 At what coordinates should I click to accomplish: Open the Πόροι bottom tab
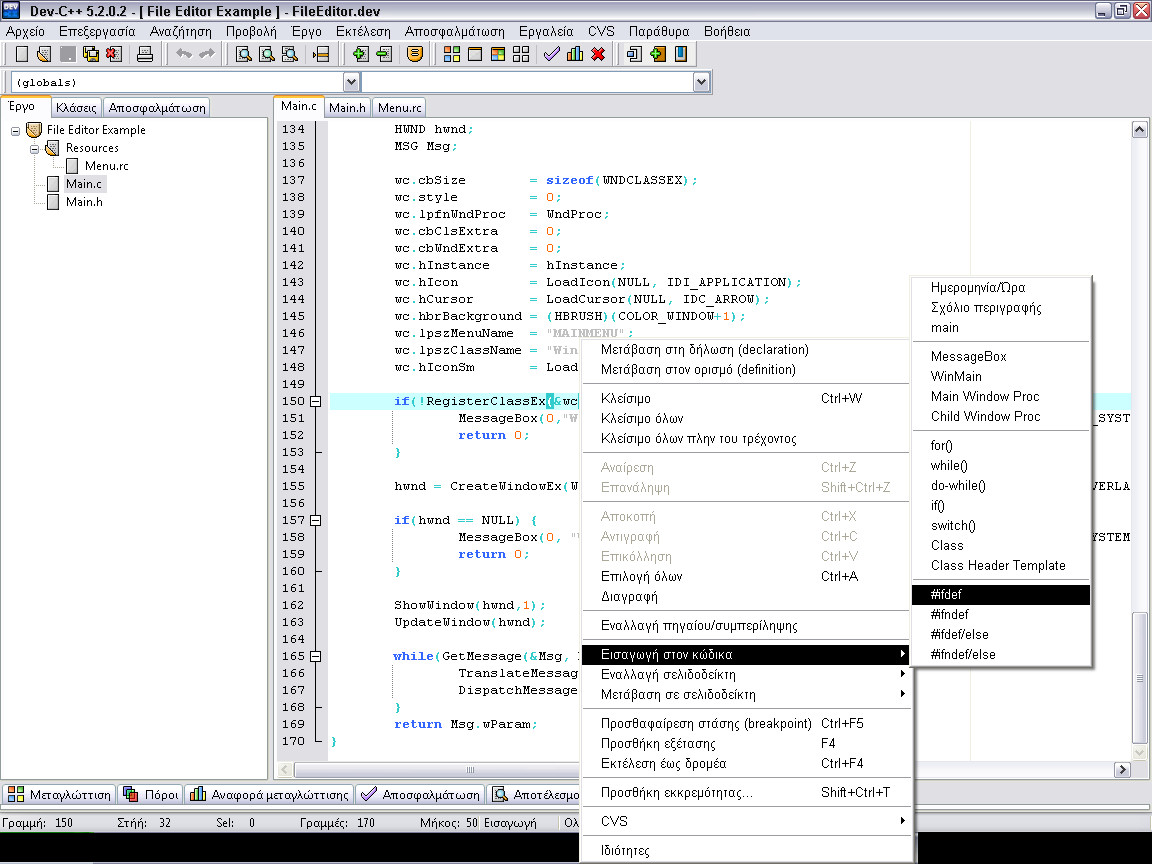151,794
